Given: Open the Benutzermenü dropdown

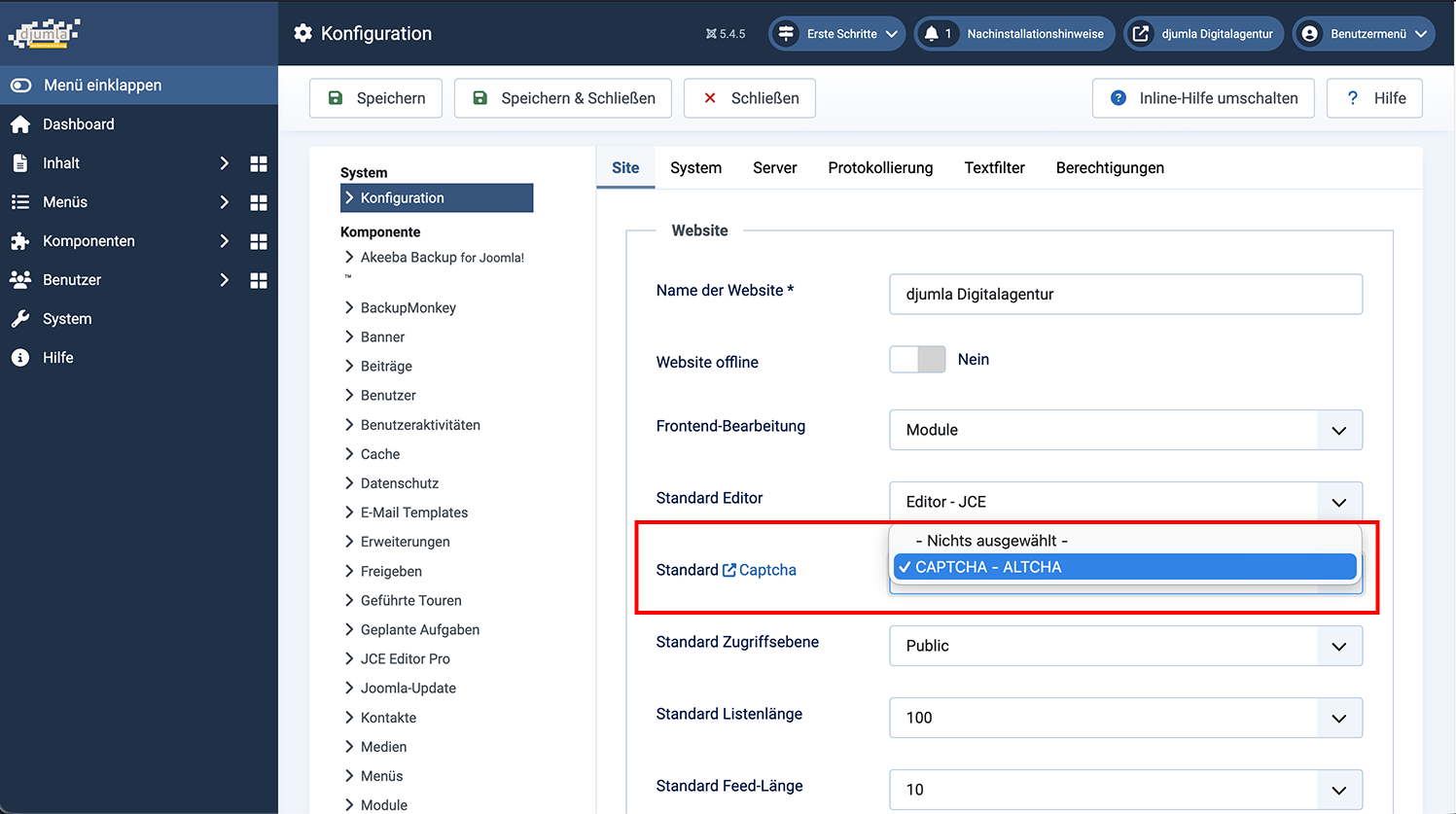Looking at the screenshot, I should tap(1364, 34).
